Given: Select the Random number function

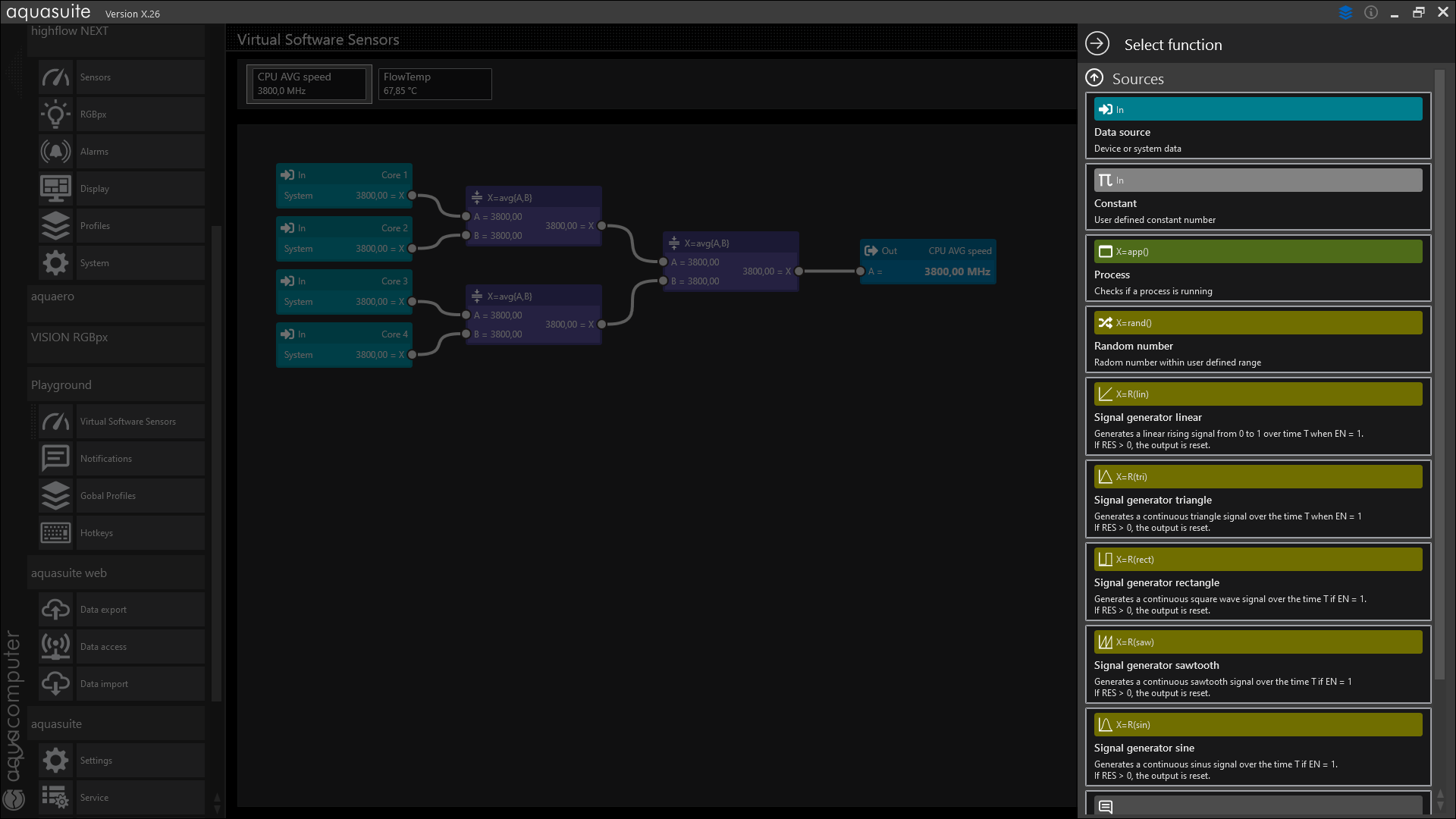Looking at the screenshot, I should 1258,340.
